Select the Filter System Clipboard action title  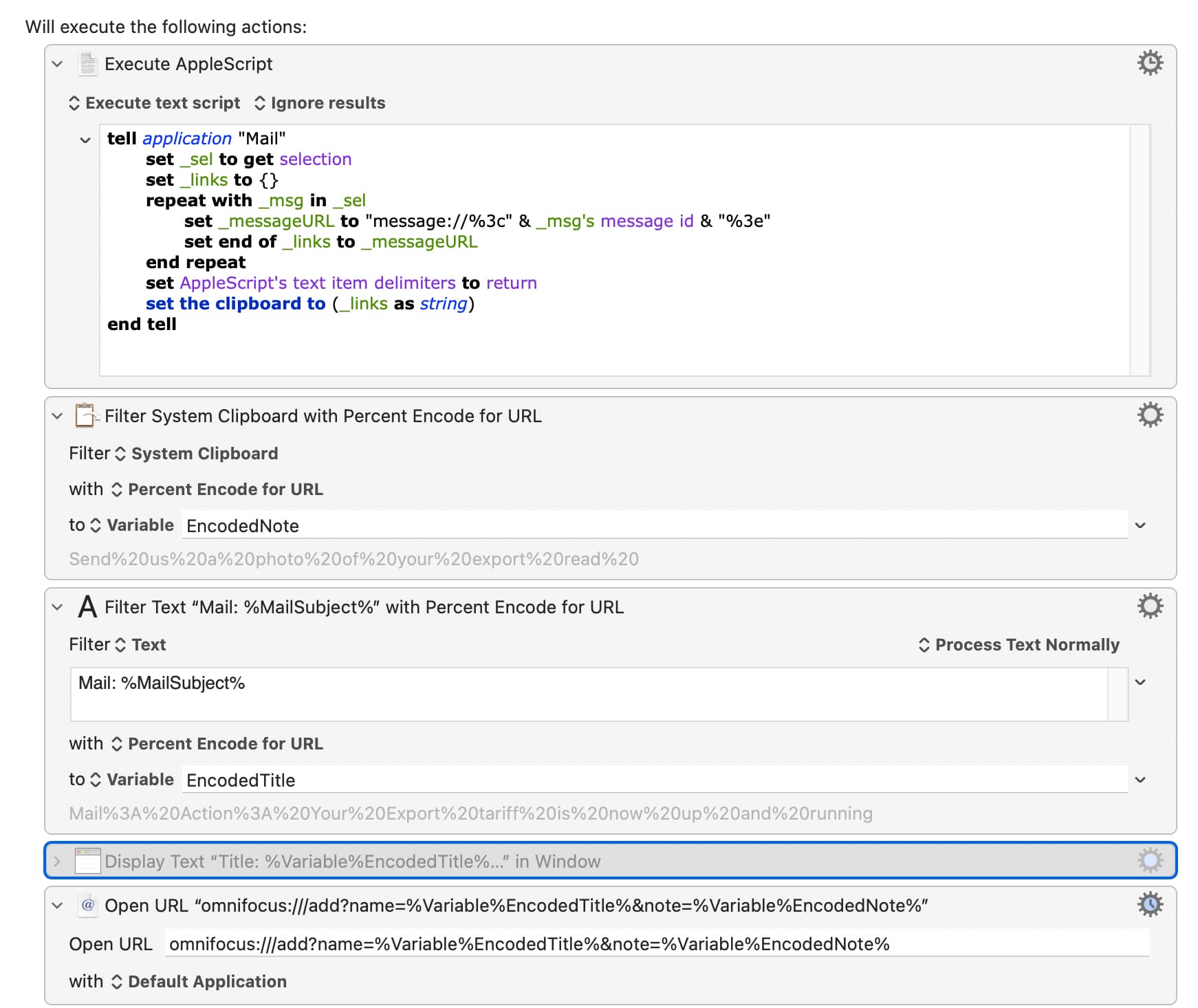click(x=323, y=416)
